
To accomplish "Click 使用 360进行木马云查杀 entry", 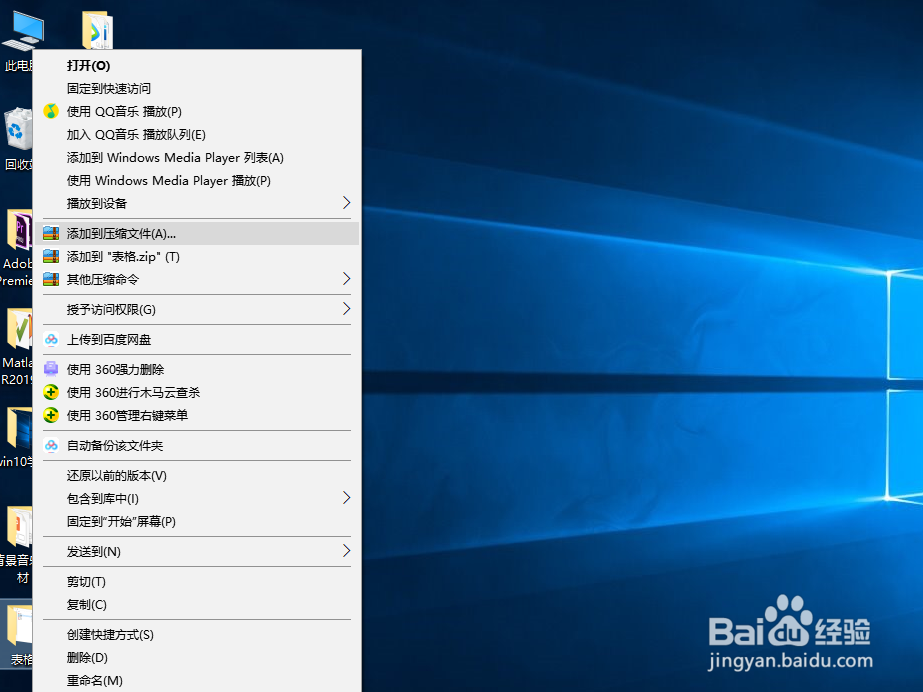I will 197,392.
